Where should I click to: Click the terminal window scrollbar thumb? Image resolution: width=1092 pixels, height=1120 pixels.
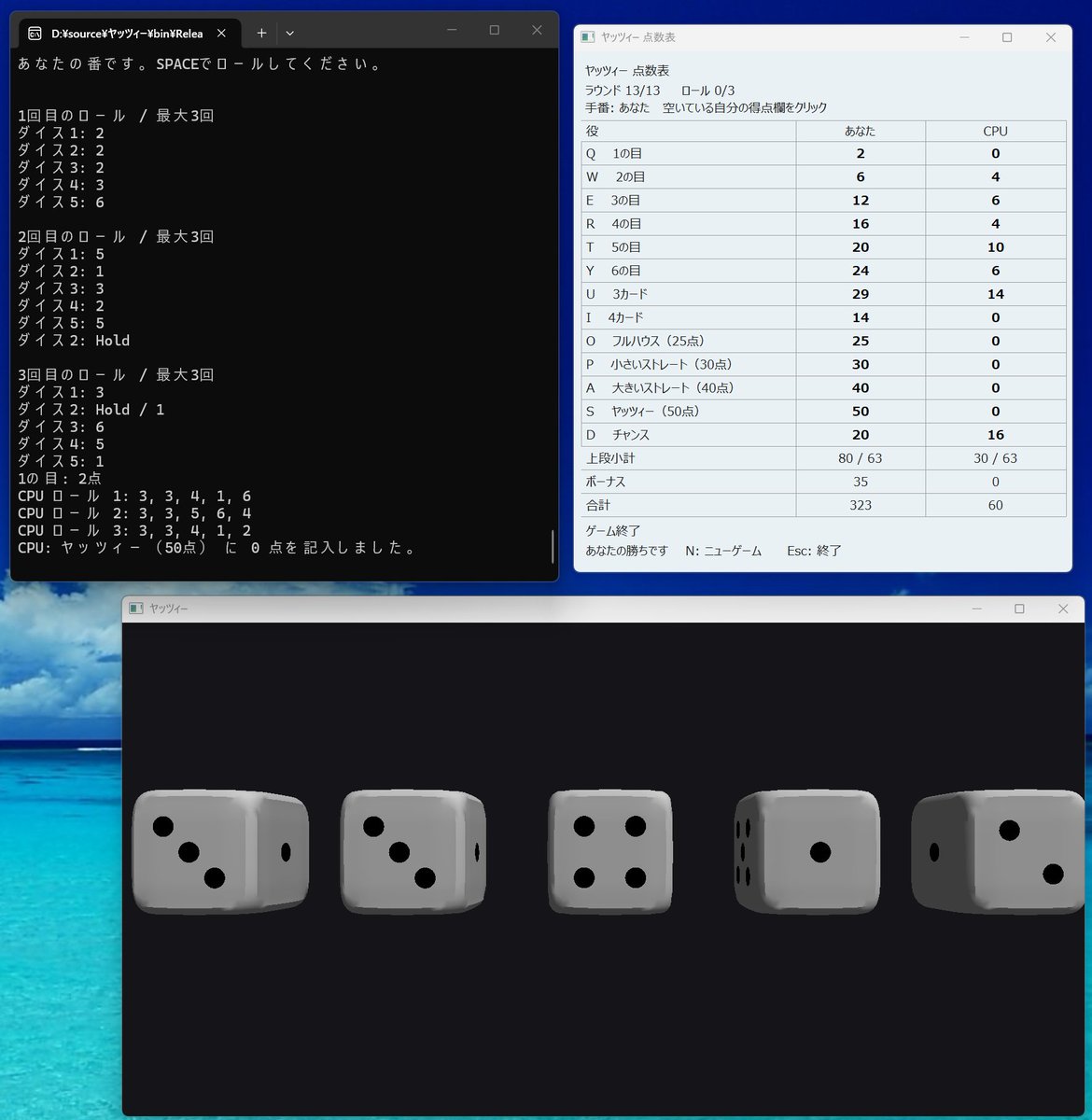pos(553,546)
